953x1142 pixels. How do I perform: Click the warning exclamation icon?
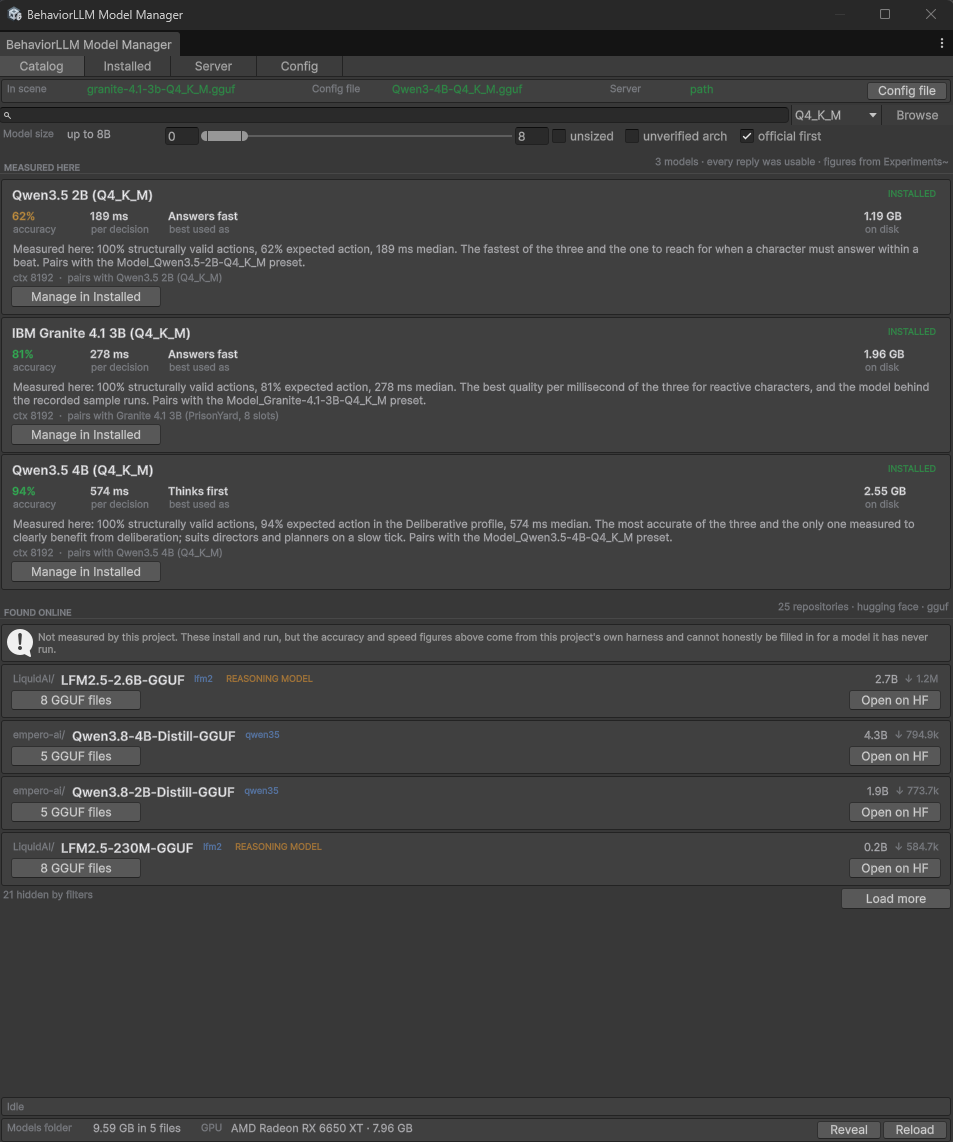pos(20,642)
